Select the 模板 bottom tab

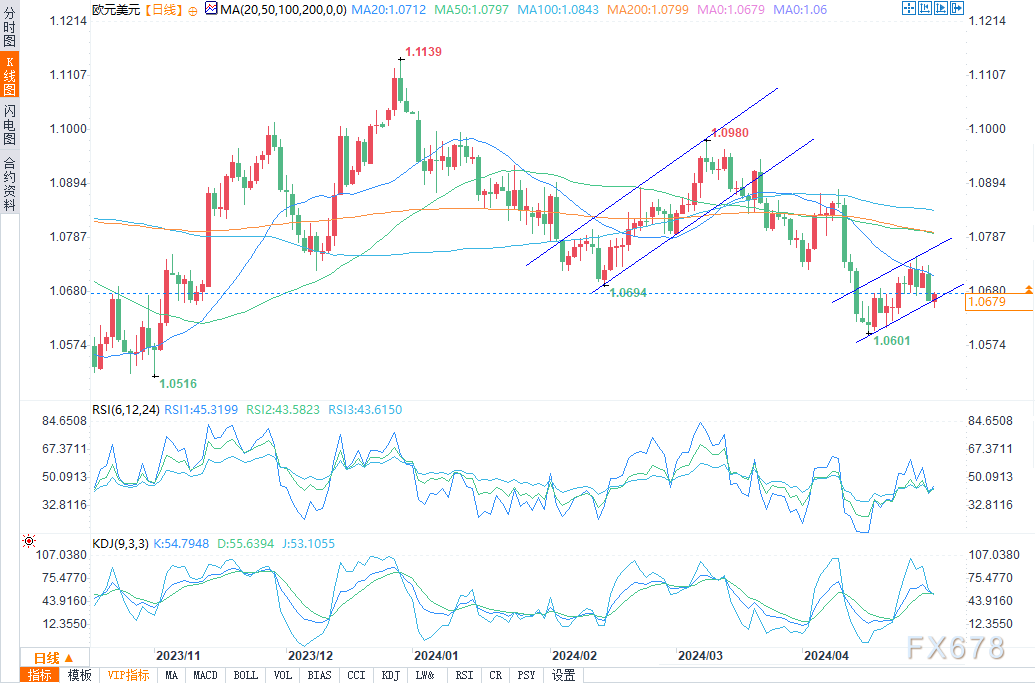click(79, 675)
